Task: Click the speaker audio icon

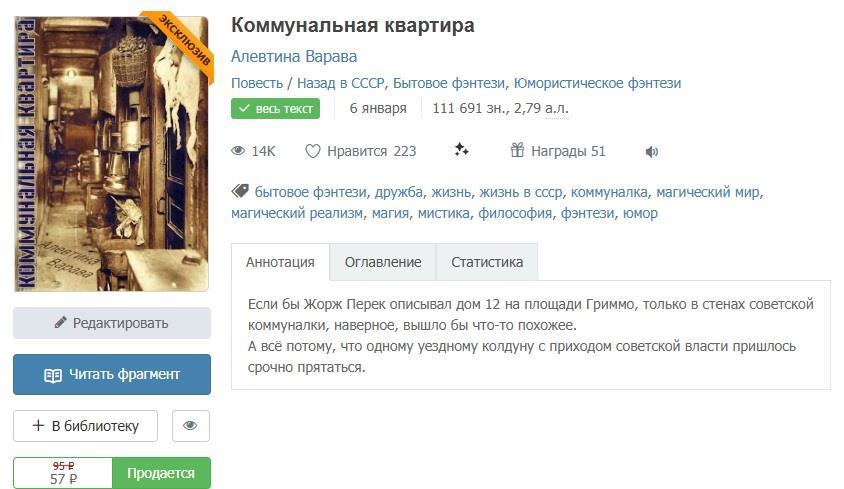Action: [652, 152]
